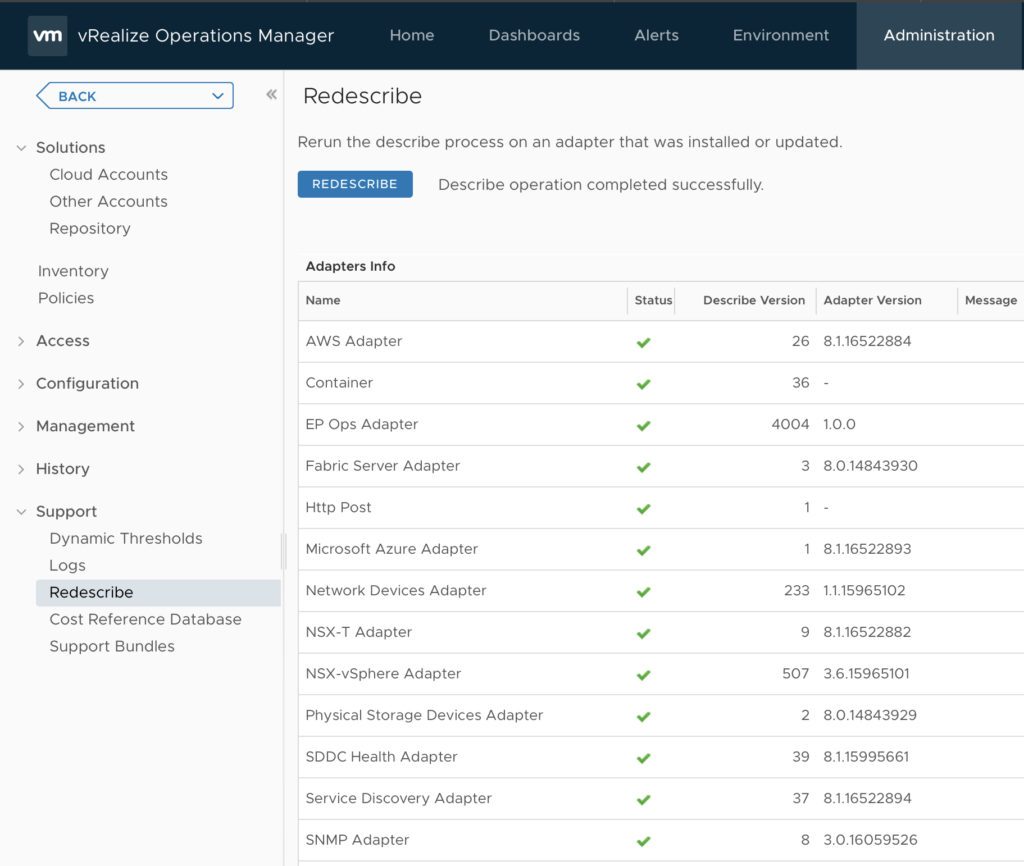Screen dimensions: 1024x866
Task: Click the SNMP Adapter status checkmark
Action: coord(643,841)
